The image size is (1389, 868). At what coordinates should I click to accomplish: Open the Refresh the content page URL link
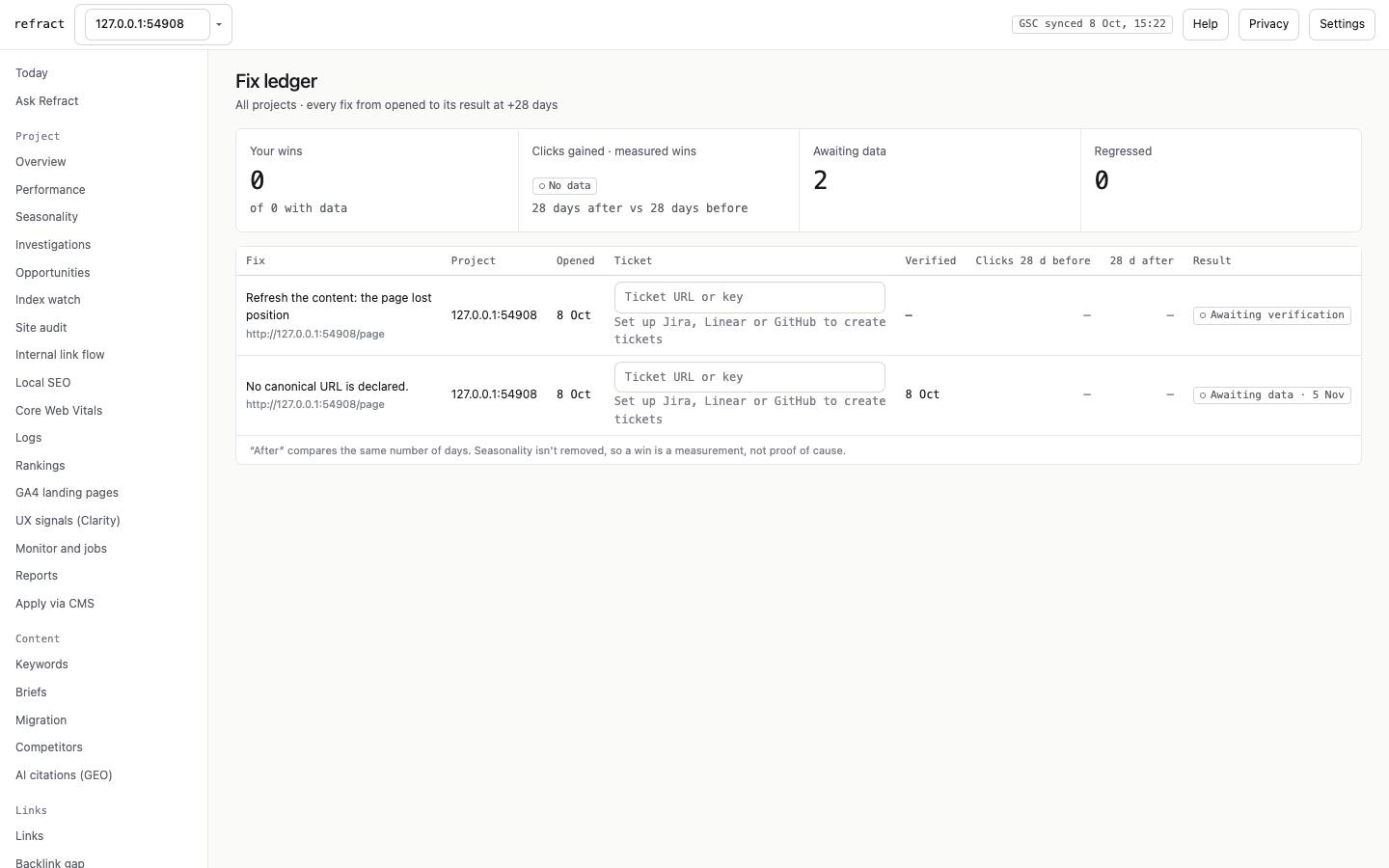(315, 334)
